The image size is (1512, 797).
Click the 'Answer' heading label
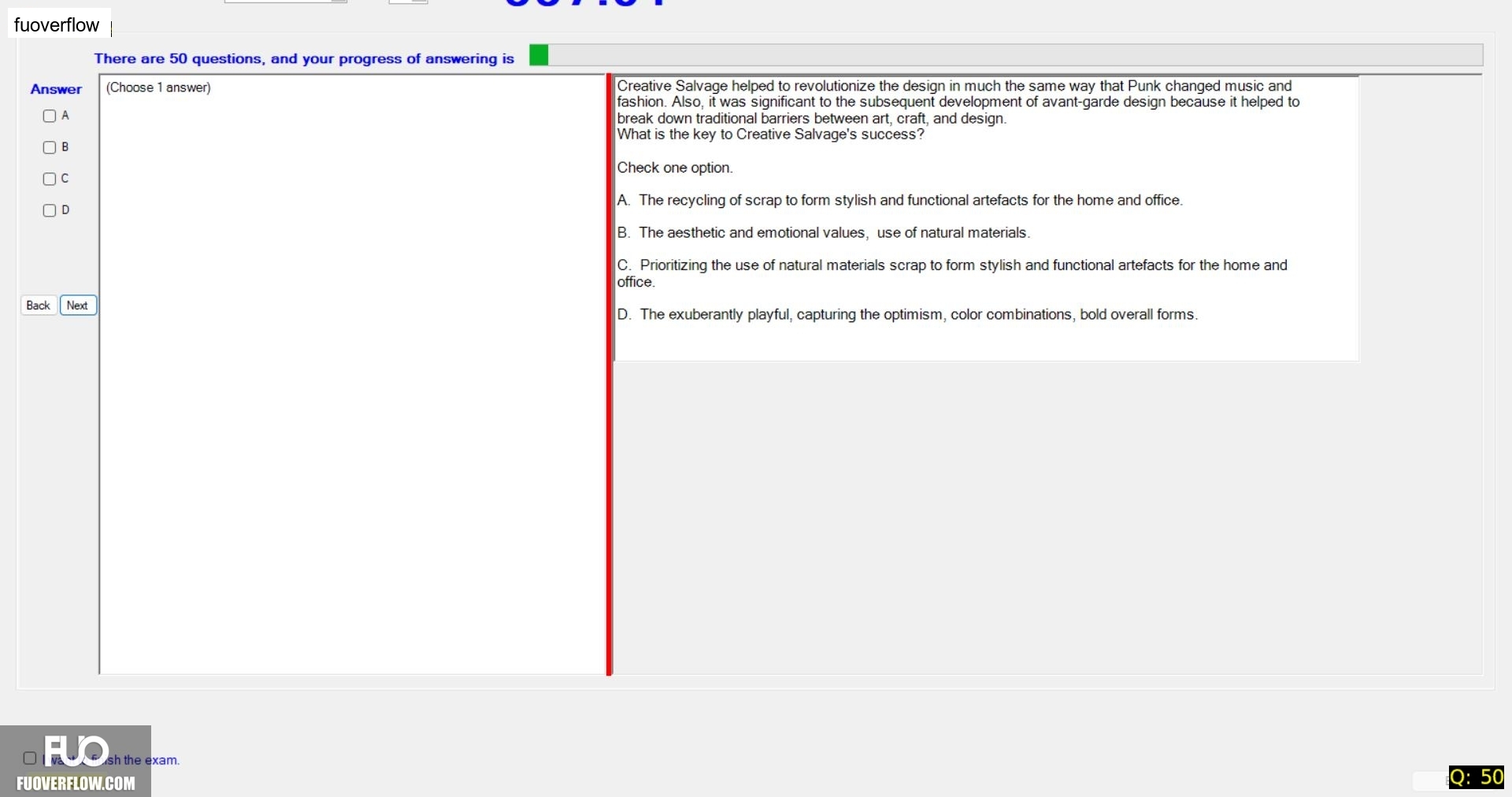click(x=56, y=89)
